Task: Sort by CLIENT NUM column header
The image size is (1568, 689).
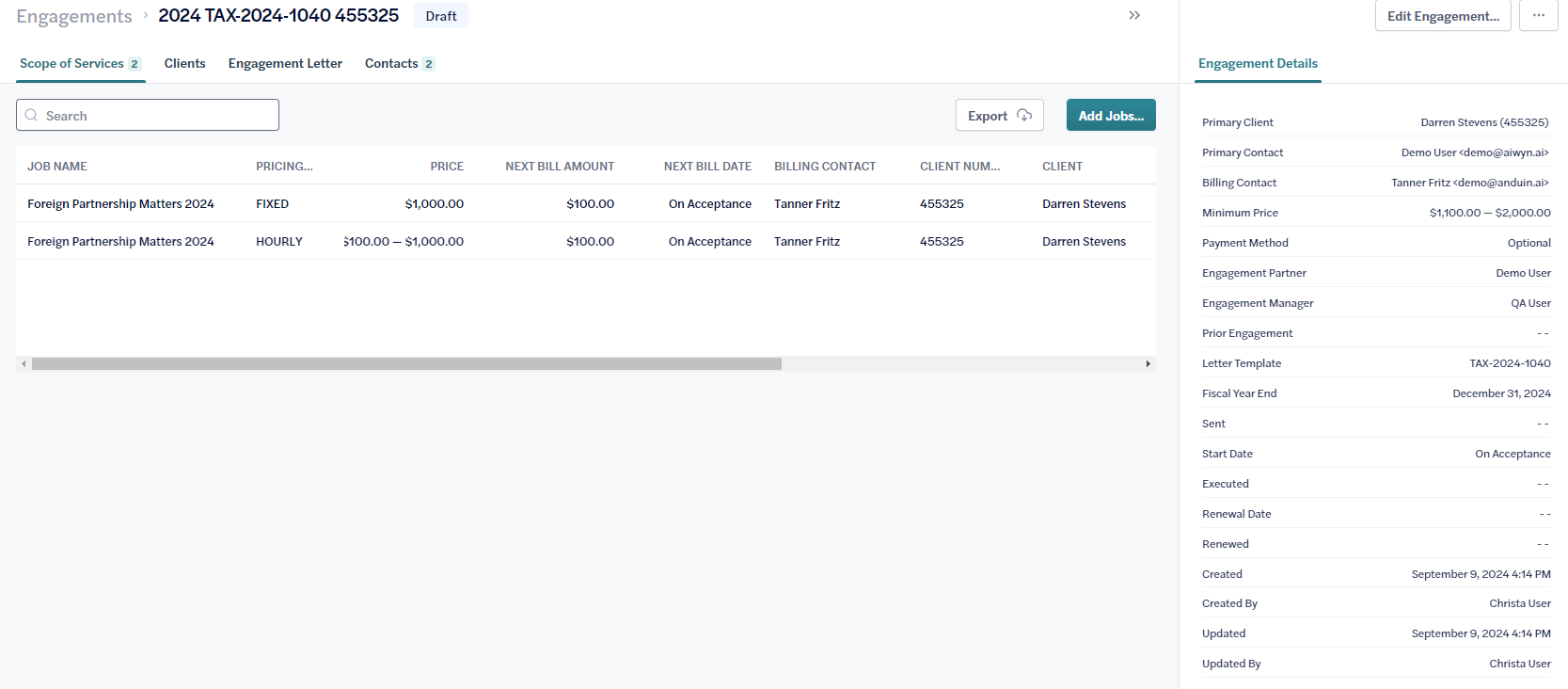Action: tap(959, 167)
